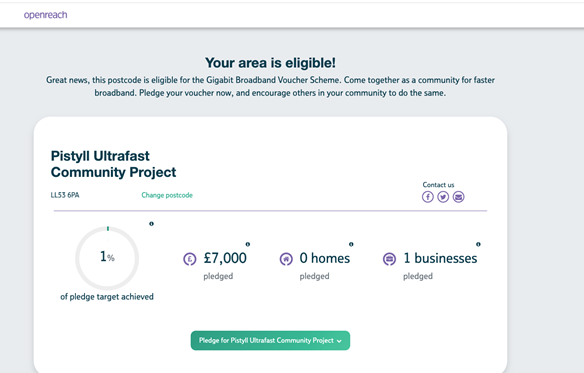Click the email envelope contact icon
The image size is (584, 373).
pos(458,197)
